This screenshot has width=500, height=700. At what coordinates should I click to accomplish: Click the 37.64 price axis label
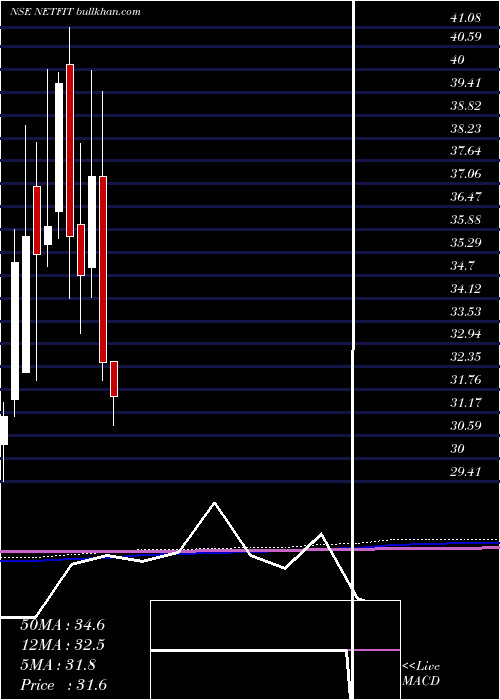(x=465, y=150)
